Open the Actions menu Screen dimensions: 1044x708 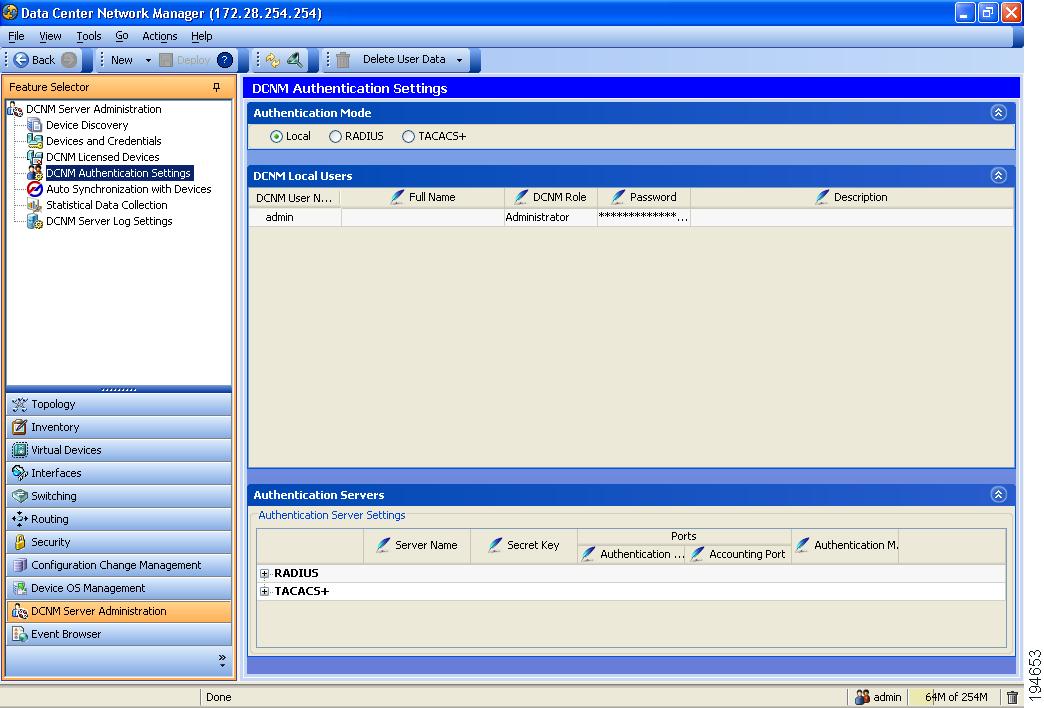pos(160,36)
